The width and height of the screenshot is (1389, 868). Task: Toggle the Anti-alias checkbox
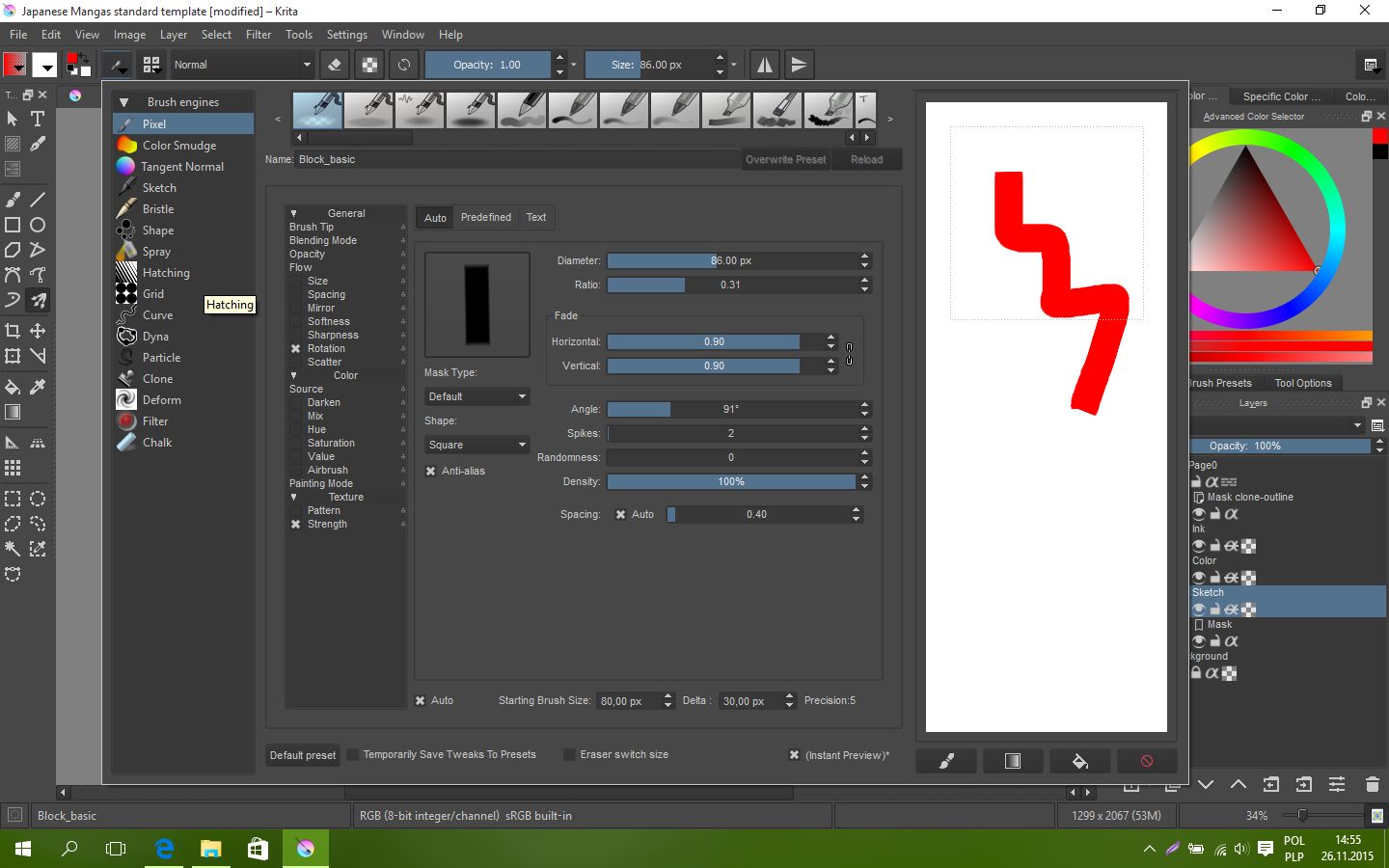tap(430, 471)
